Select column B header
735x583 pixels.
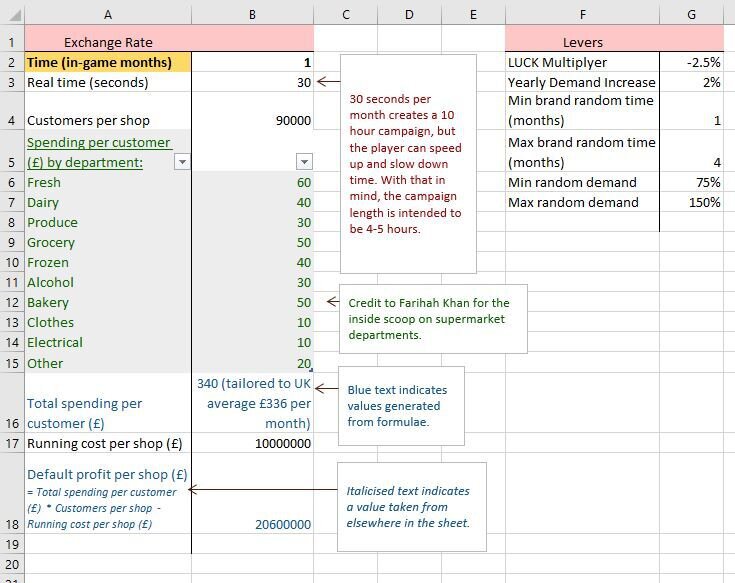252,15
